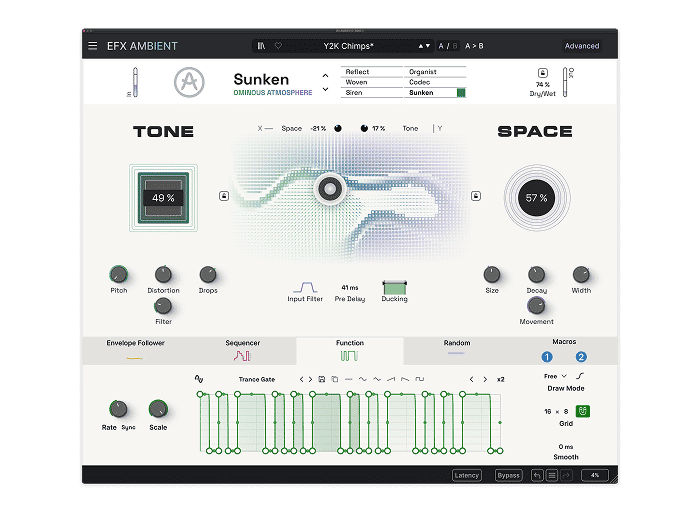Click the undo arrow in bottom bar

tap(537, 476)
